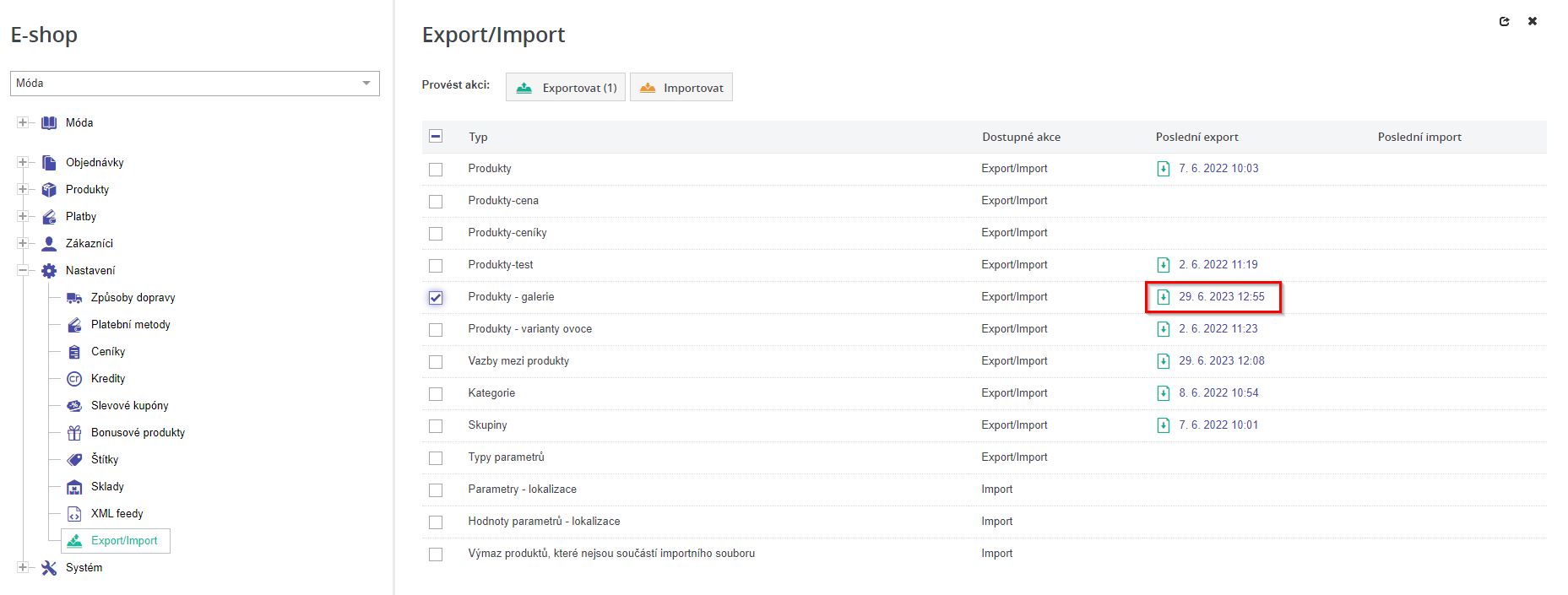Open Slevové kupóny settings item
This screenshot has width=1568, height=595.
coord(130,406)
